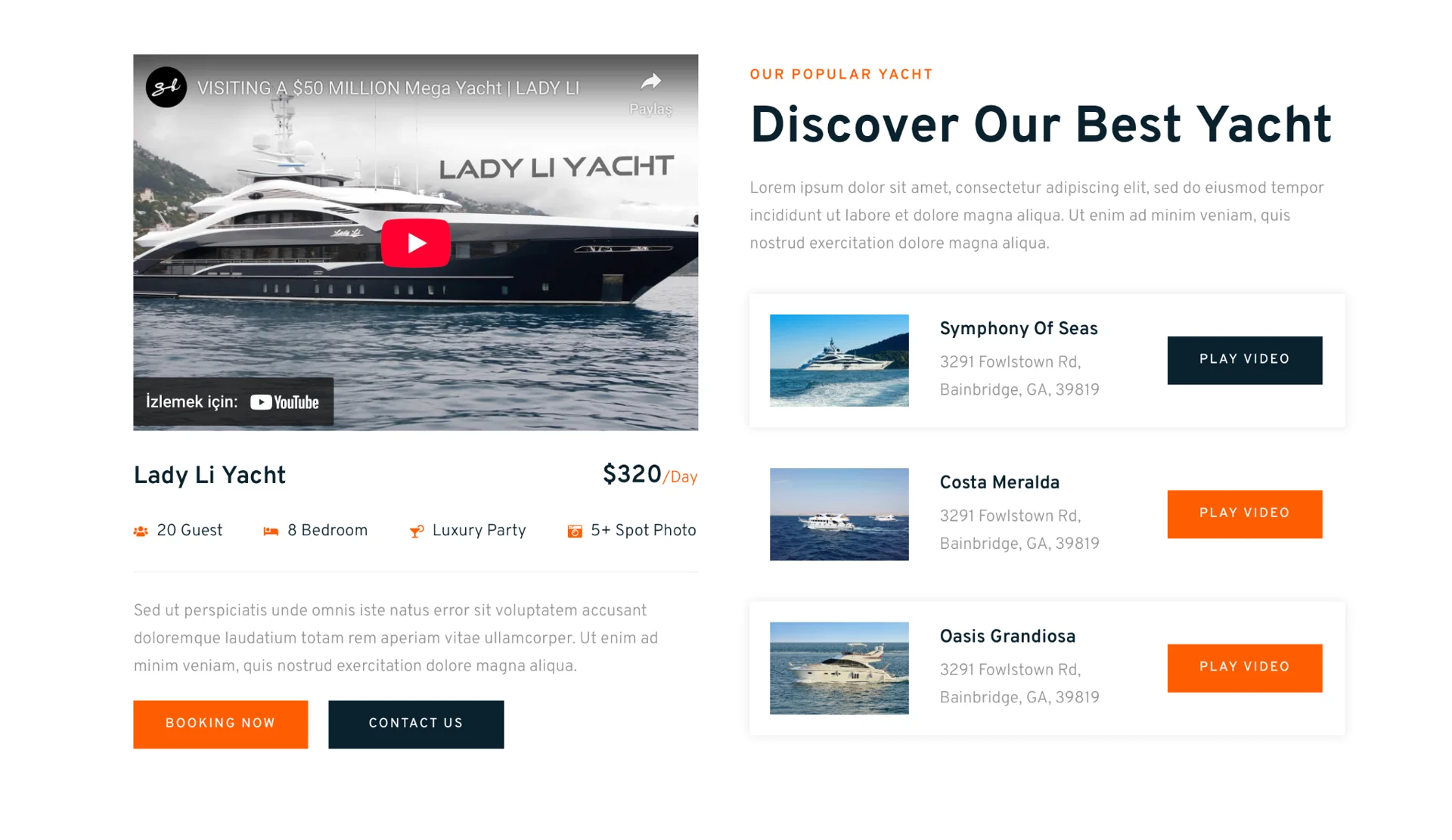
Task: Click the guest group icon
Action: point(141,532)
